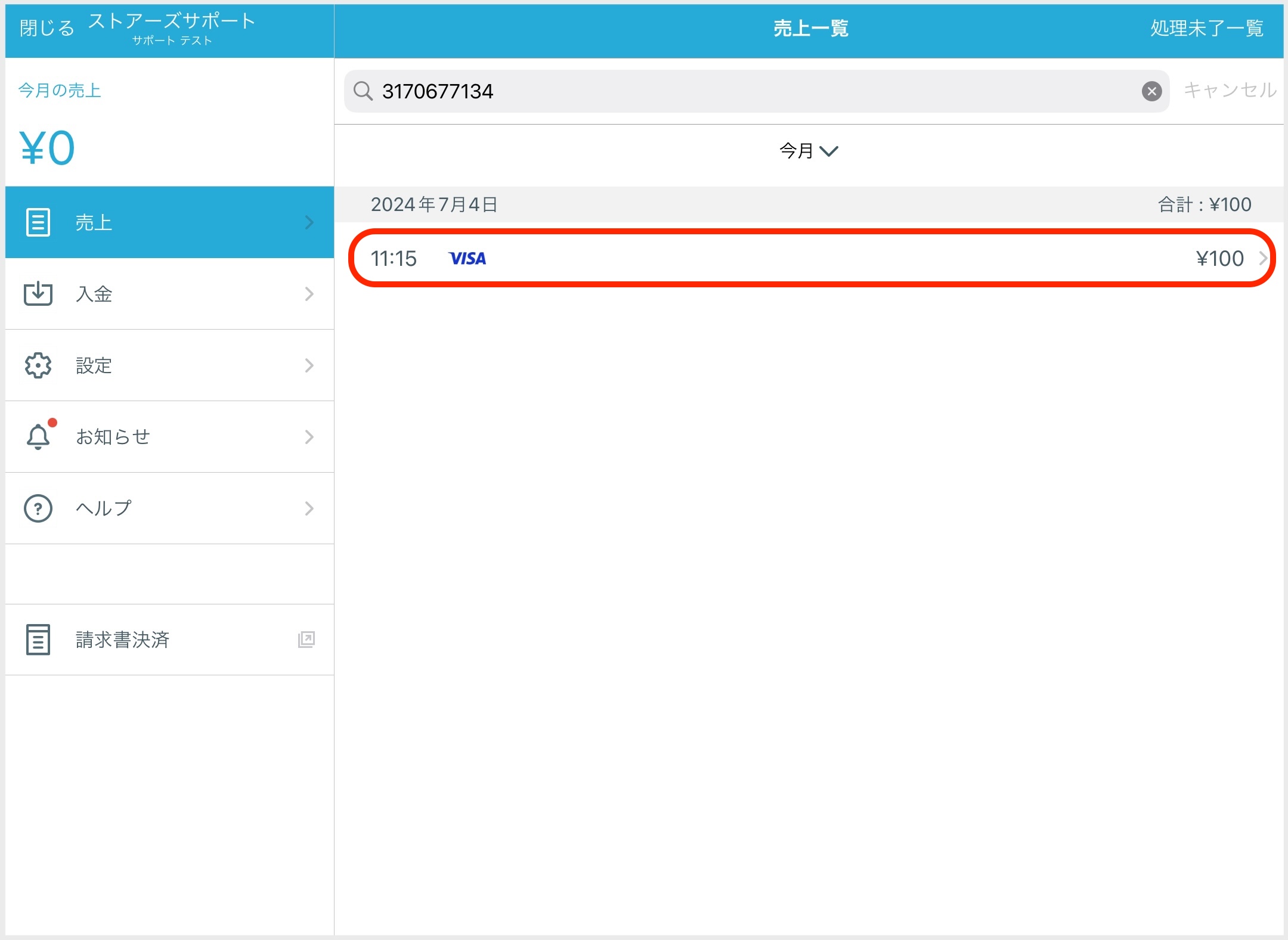Click the ストアーズサポート store name
The width and height of the screenshot is (1288, 940).
(x=172, y=21)
